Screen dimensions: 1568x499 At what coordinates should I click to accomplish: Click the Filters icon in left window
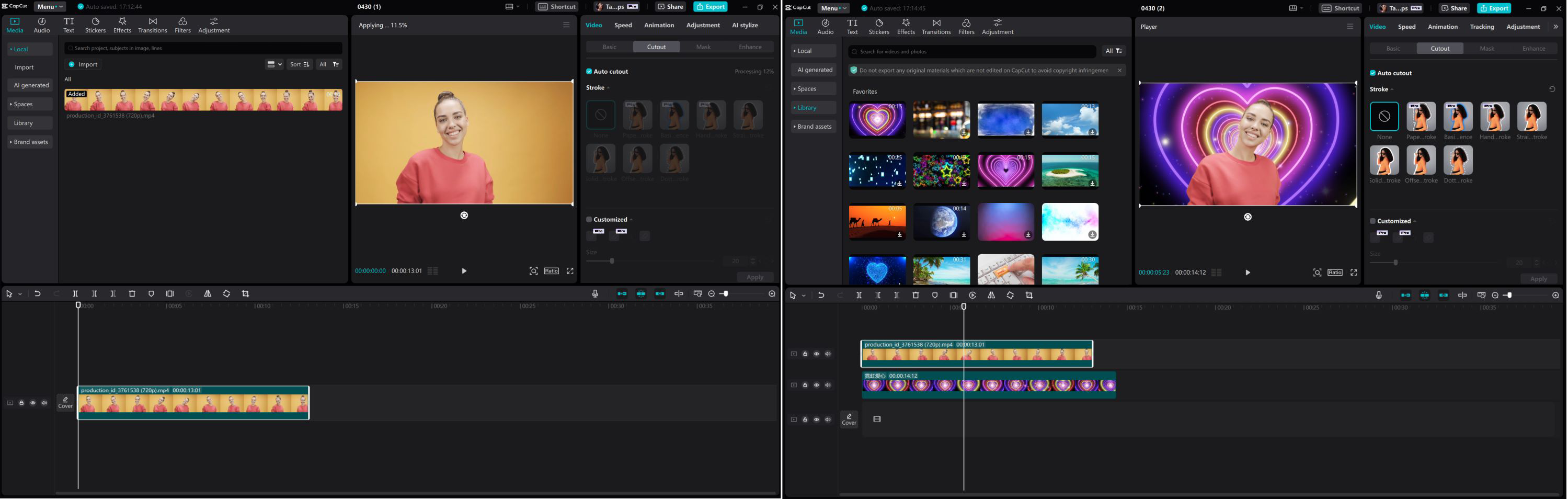(182, 25)
